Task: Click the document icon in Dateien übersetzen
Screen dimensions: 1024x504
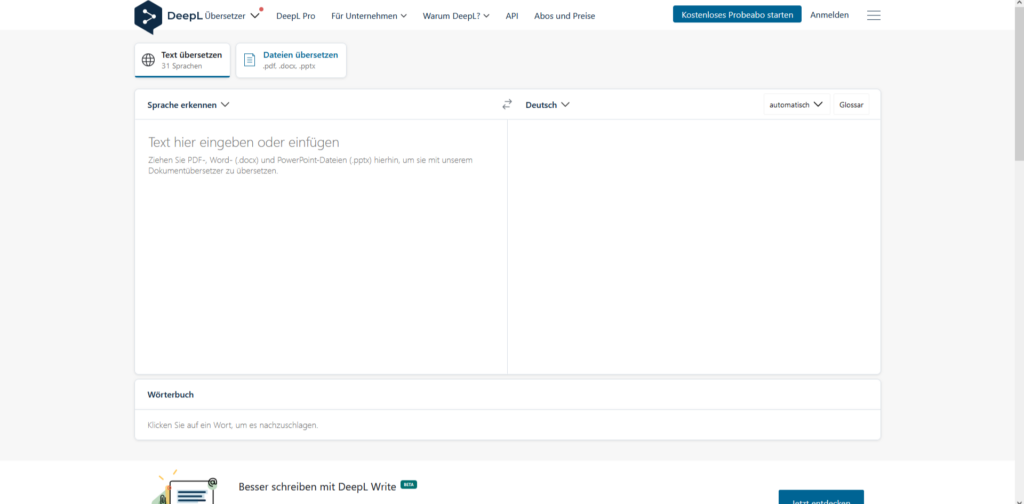Action: 249,60
